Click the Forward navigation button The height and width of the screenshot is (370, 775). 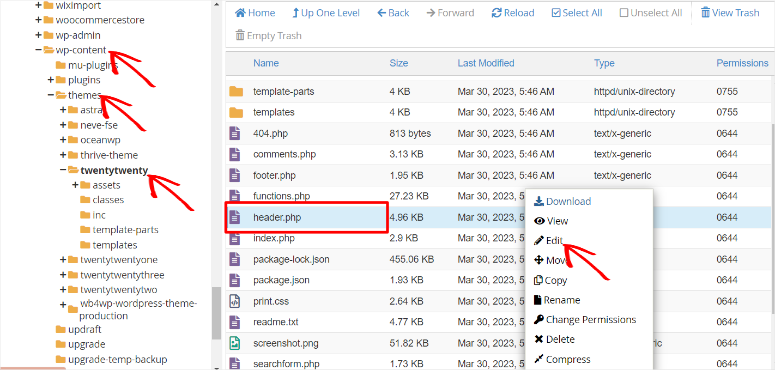pyautogui.click(x=450, y=13)
